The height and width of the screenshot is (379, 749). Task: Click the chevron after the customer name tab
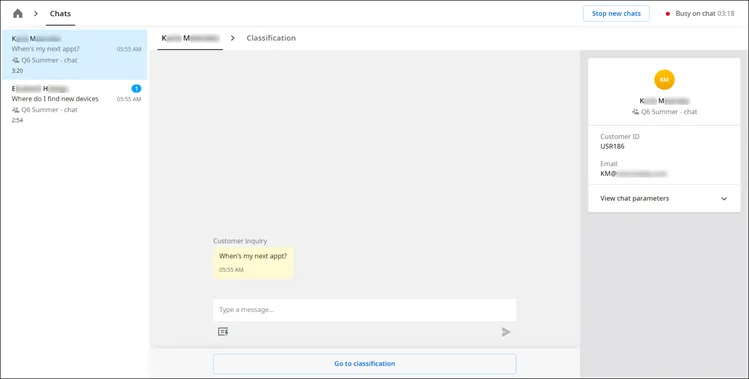[233, 38]
